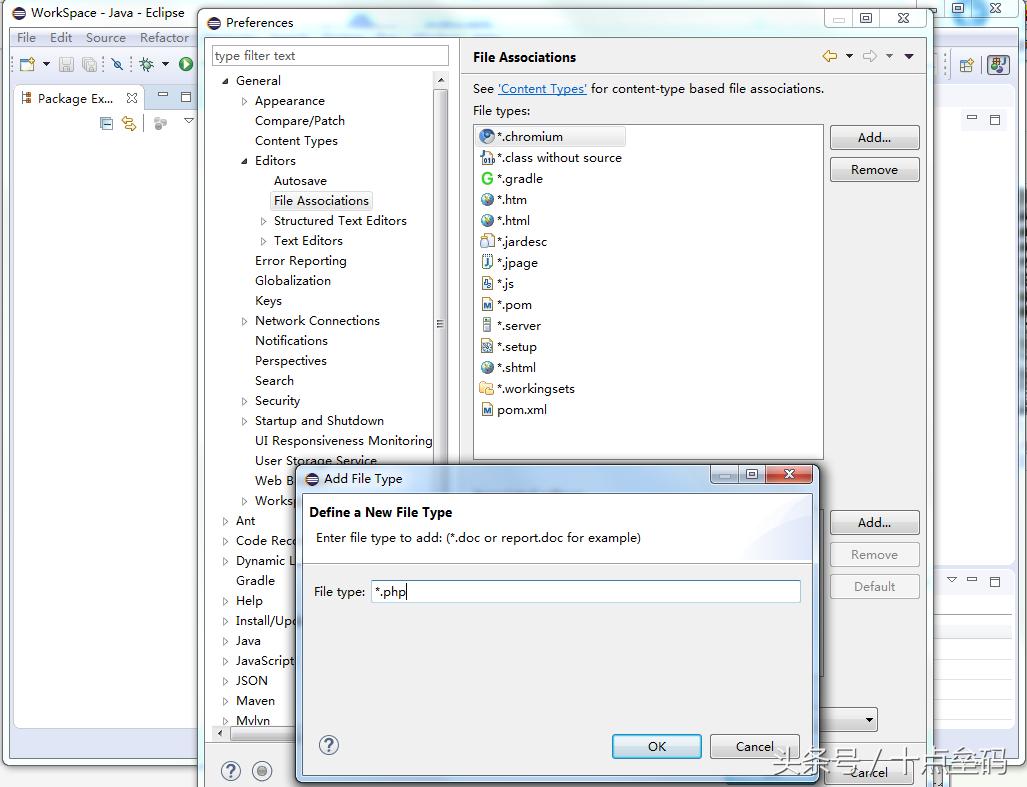Click the New file toolbar icon
This screenshot has width=1027, height=787.
(27, 64)
